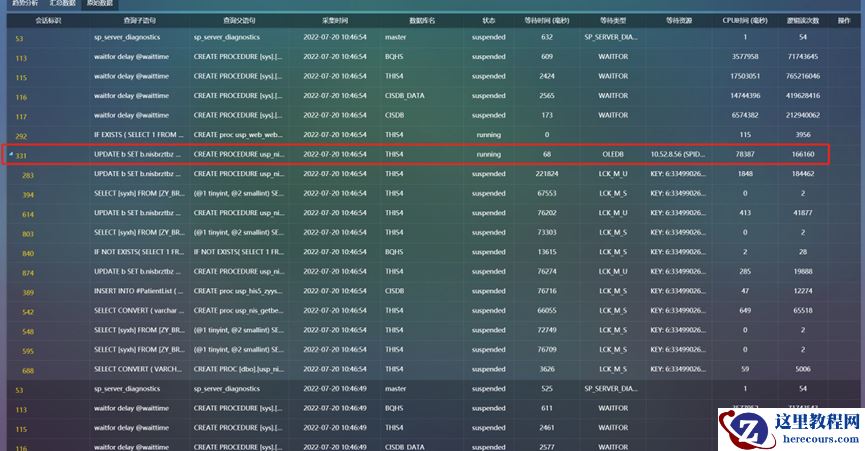Sort by the 等待时间 (毫秒) column header
The width and height of the screenshot is (865, 451).
click(x=547, y=19)
